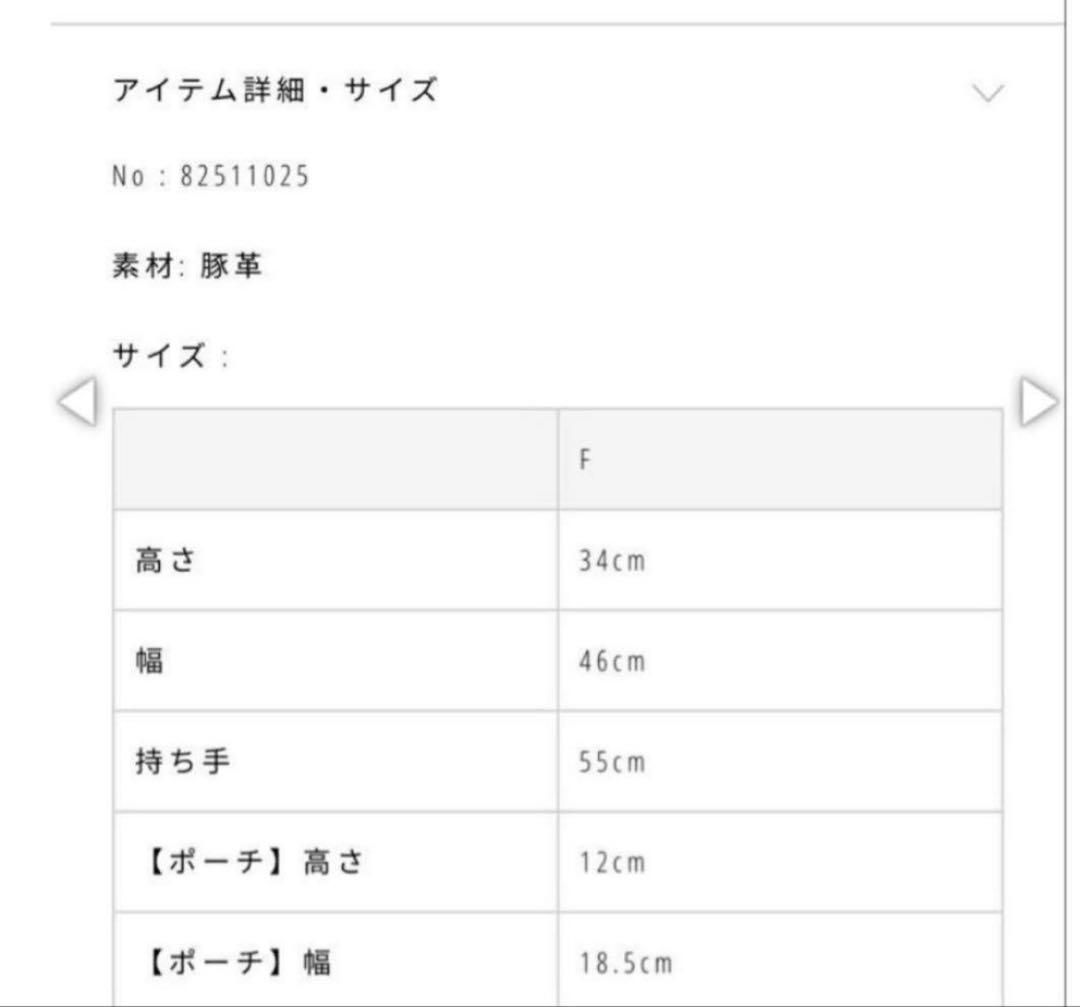Select the 【ポーチ】高さ row label

point(248,863)
